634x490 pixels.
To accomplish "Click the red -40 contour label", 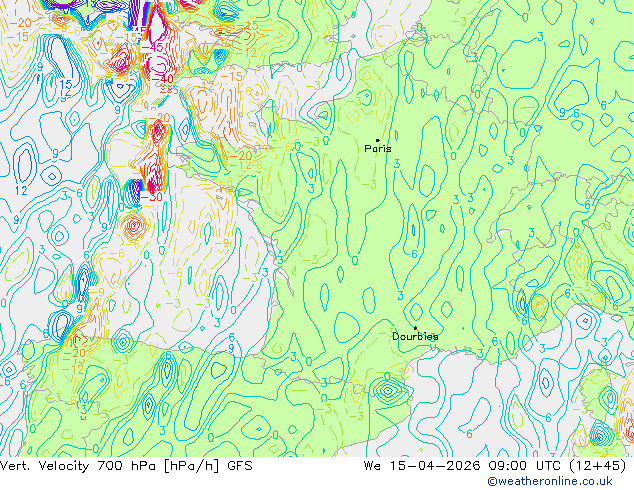I will pos(162,79).
